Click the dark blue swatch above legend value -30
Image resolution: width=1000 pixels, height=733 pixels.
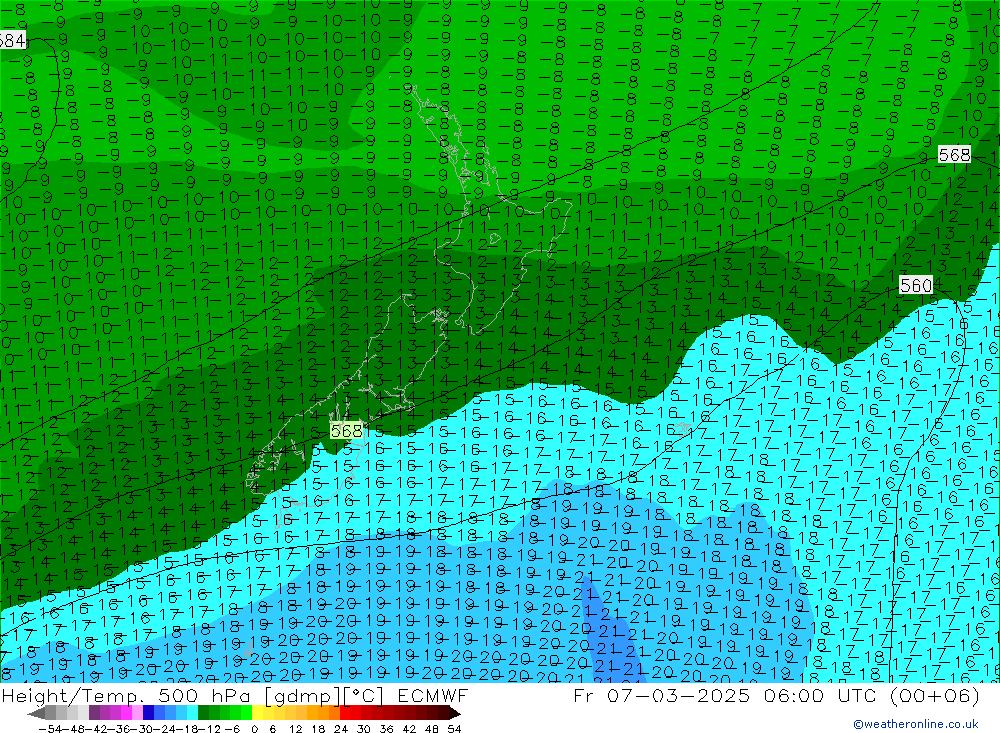click(149, 713)
